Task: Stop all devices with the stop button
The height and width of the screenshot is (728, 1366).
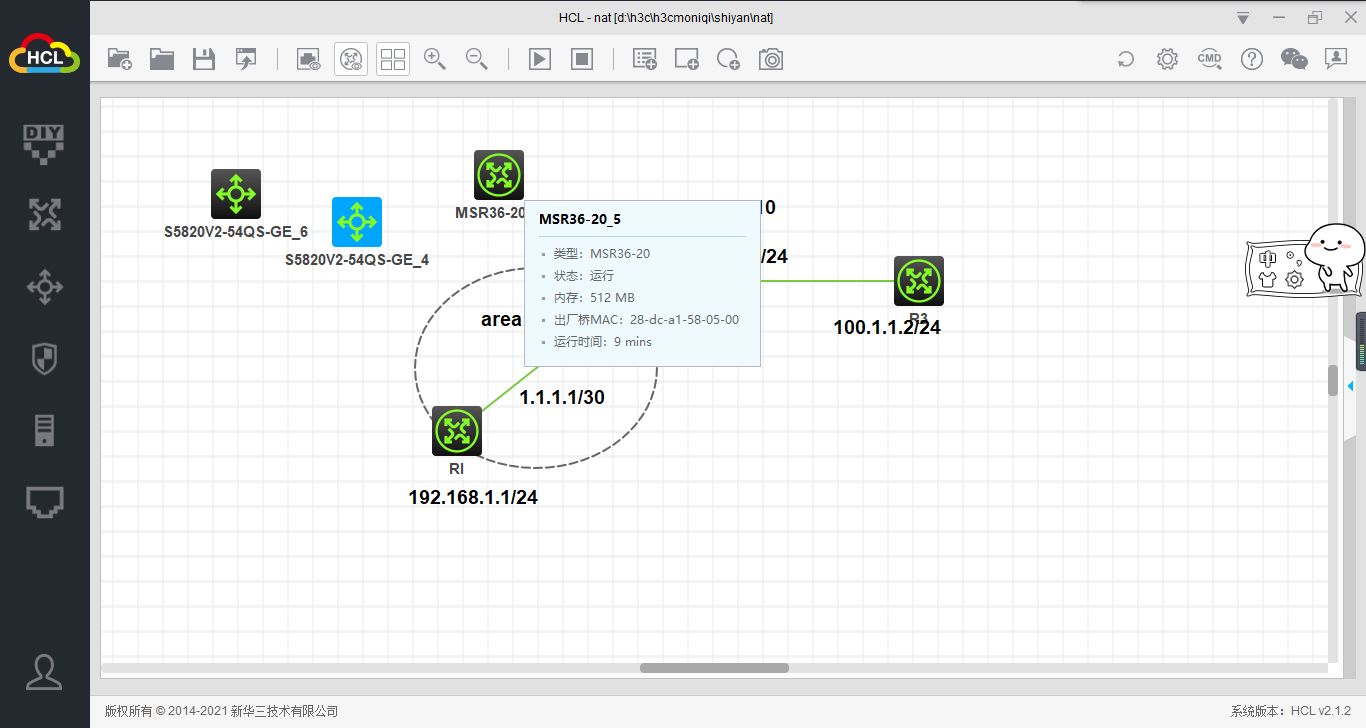Action: [x=582, y=59]
